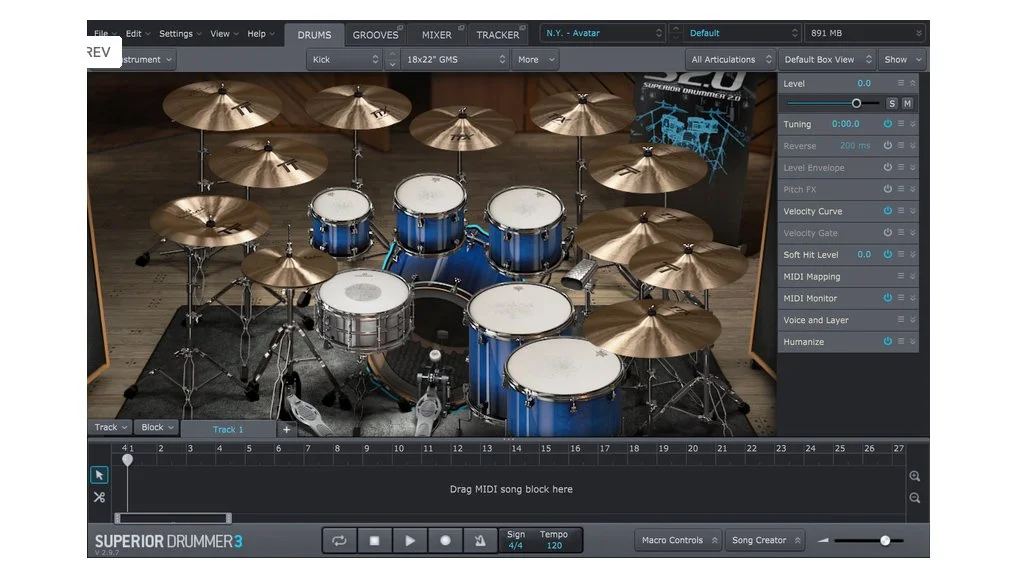
Task: Disable the Humanize power toggle
Action: [887, 341]
